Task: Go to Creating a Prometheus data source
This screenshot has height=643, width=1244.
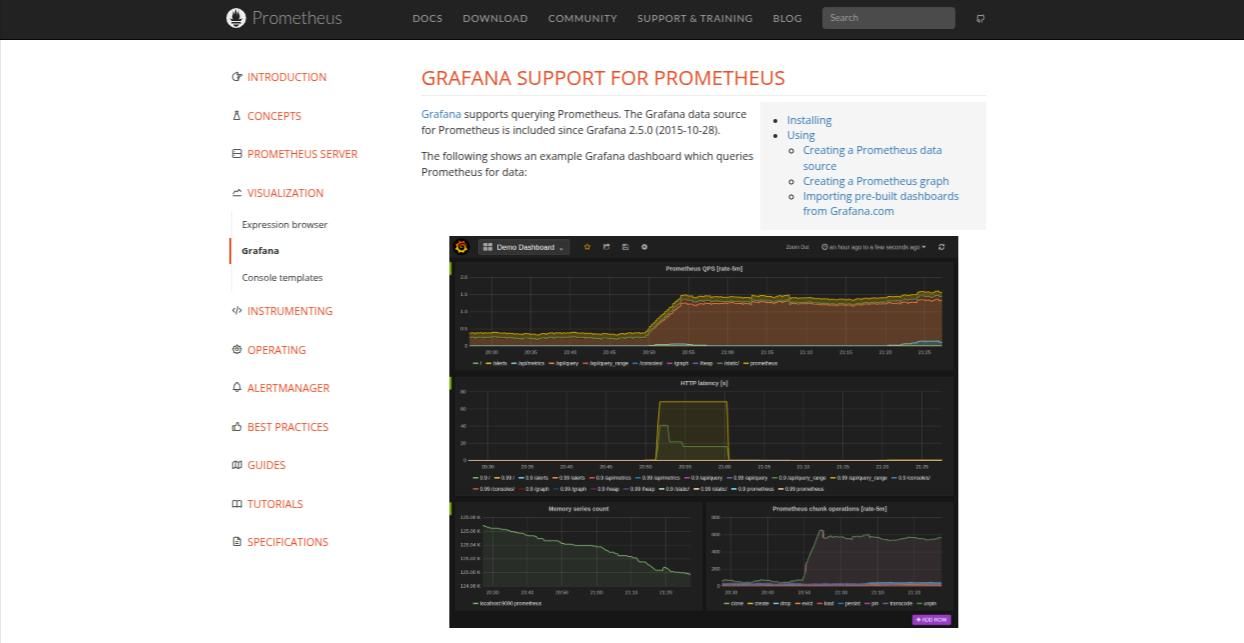Action: point(872,158)
